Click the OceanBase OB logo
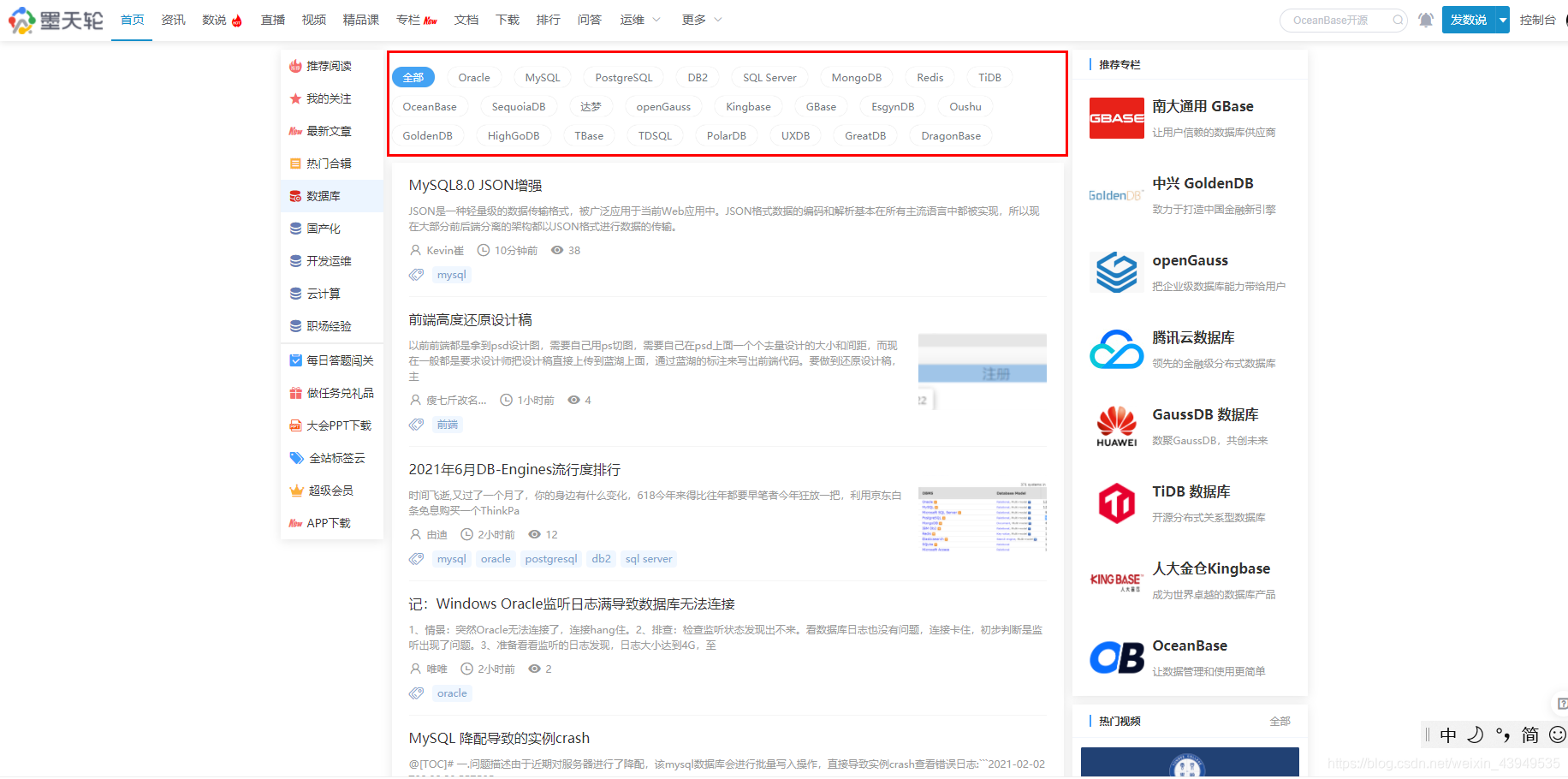Screen dimensions: 1568x779 coord(1116,657)
